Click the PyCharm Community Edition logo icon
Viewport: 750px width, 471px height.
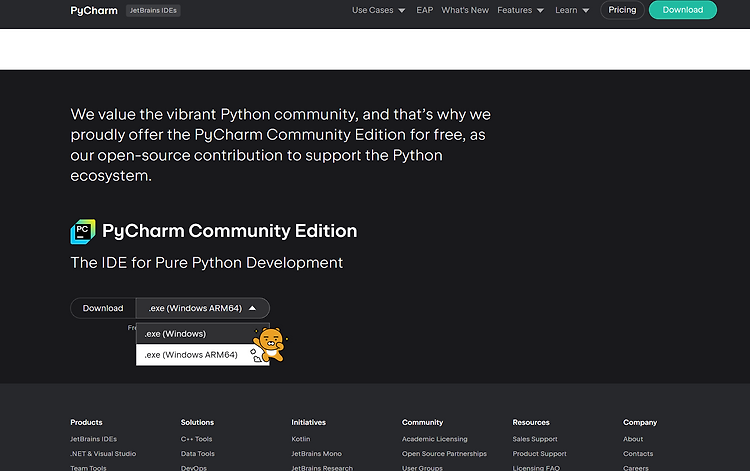click(83, 231)
